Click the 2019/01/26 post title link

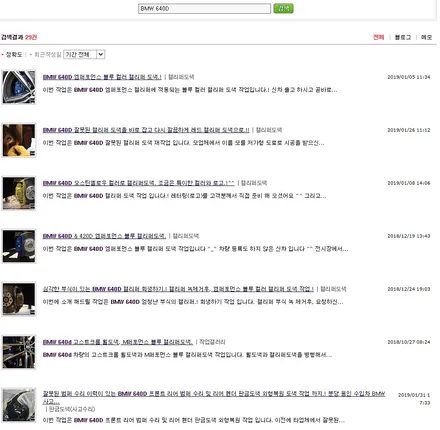(x=146, y=130)
